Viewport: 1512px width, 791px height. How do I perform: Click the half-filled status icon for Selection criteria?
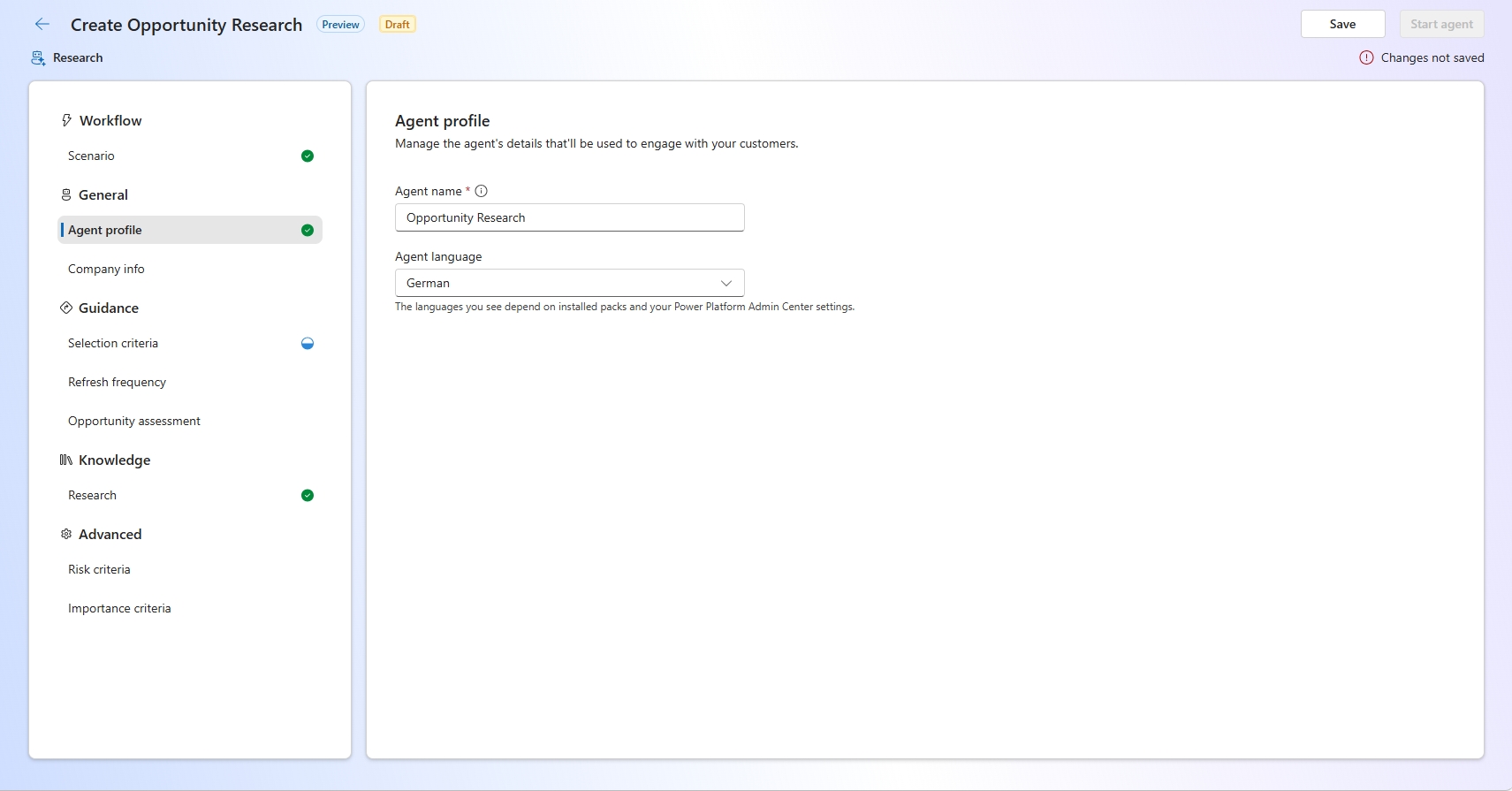pyautogui.click(x=308, y=343)
